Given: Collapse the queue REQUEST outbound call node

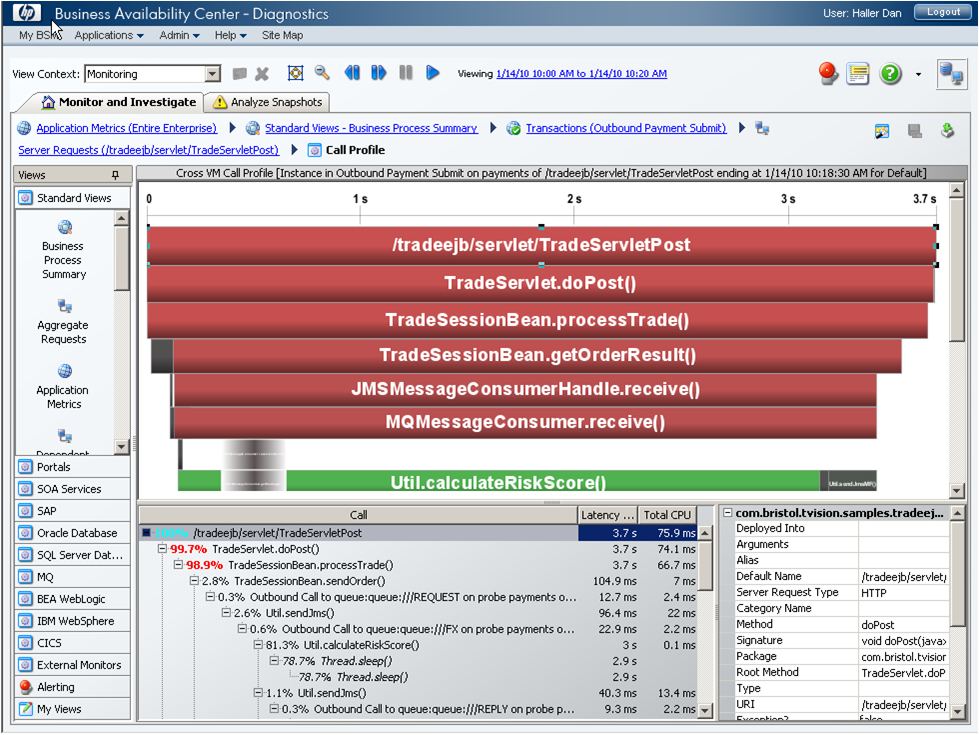Looking at the screenshot, I should pos(210,597).
